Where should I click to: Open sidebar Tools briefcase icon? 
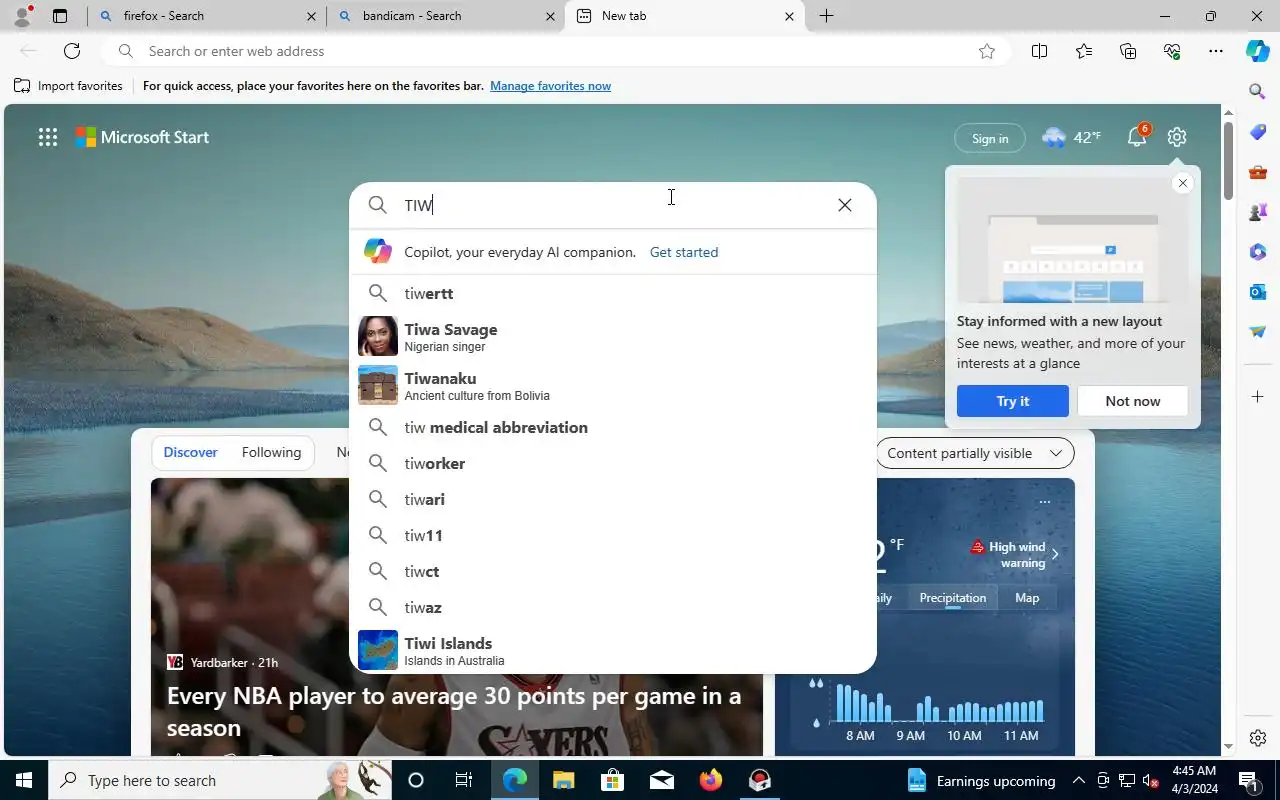[x=1258, y=172]
